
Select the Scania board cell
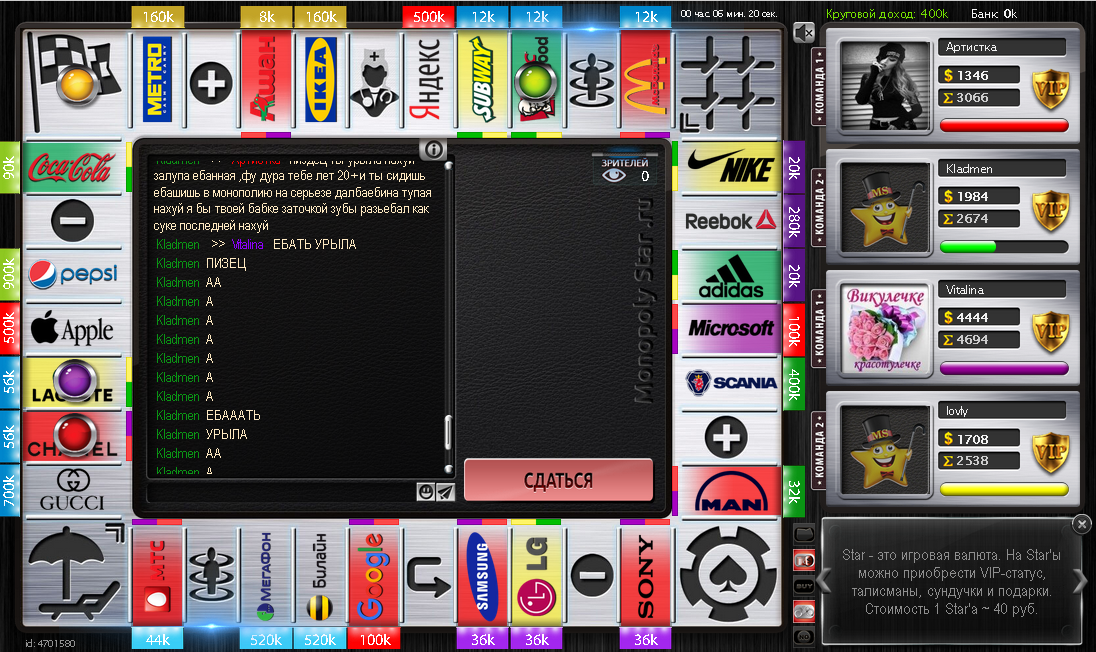coord(730,383)
